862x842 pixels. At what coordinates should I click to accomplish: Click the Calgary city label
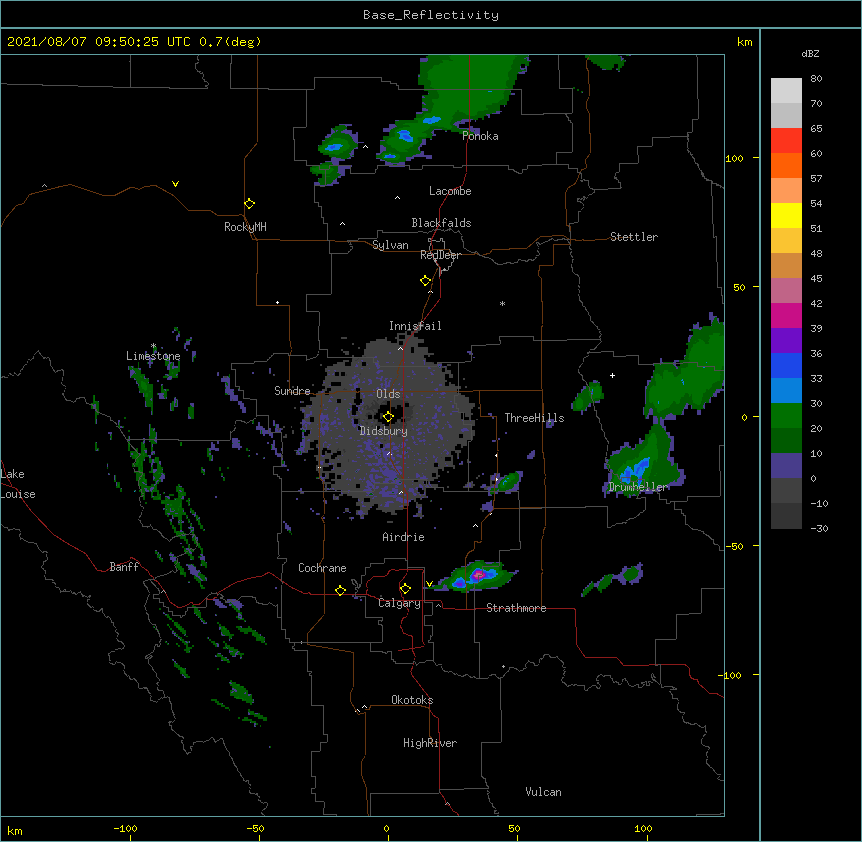[399, 603]
